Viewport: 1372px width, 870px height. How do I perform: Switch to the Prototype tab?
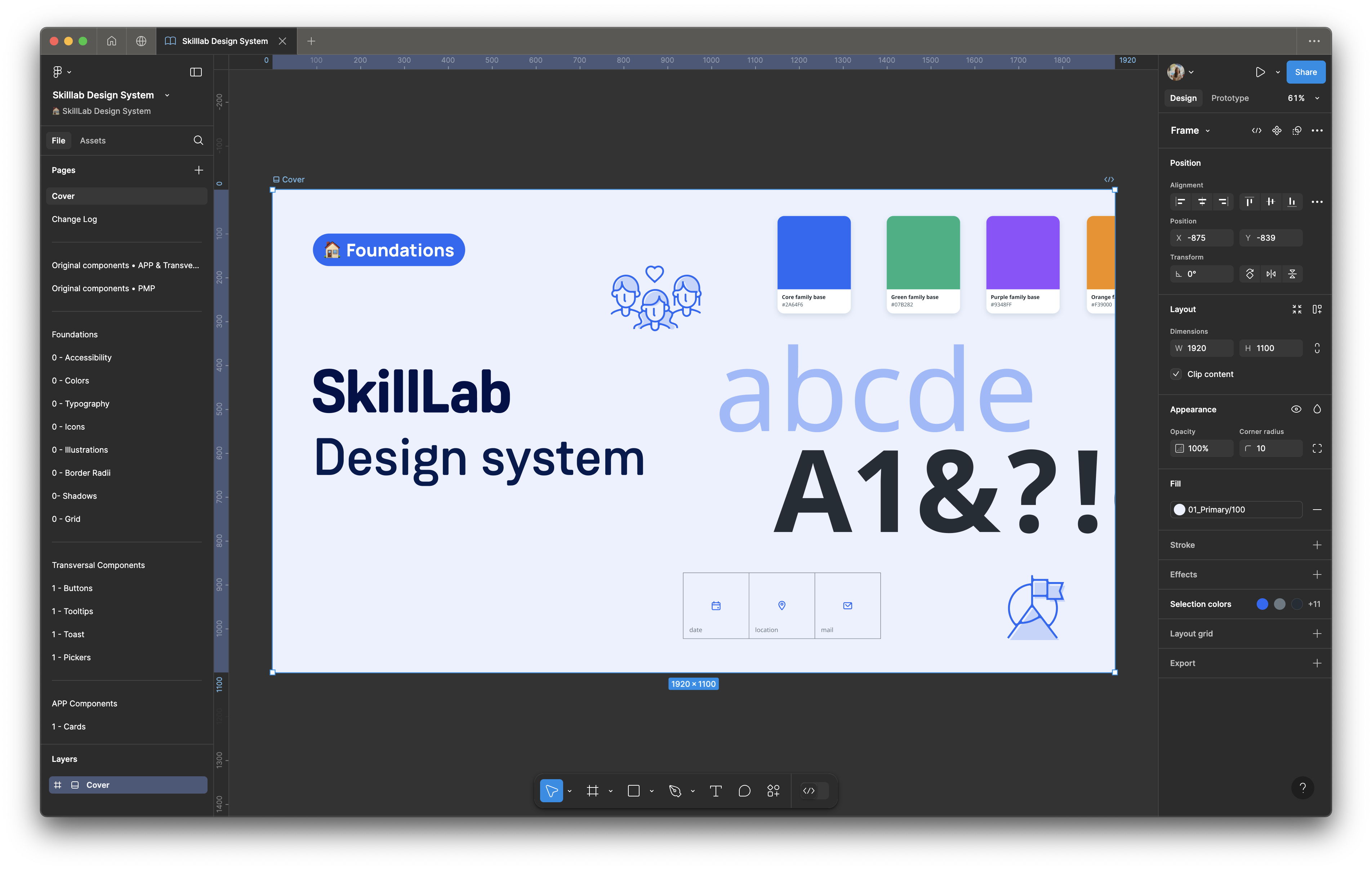click(1230, 98)
